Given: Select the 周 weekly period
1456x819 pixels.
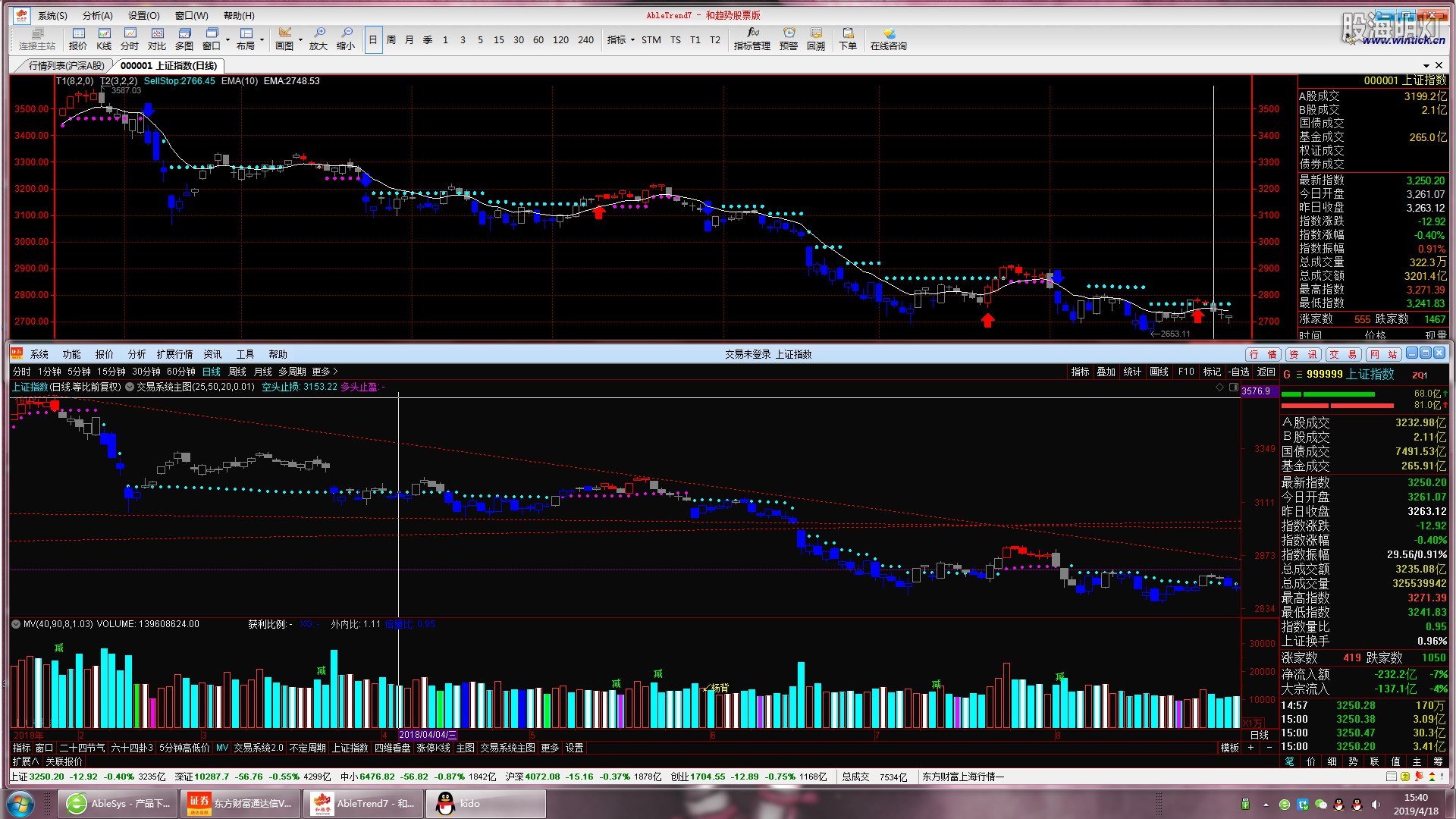Looking at the screenshot, I should pyautogui.click(x=391, y=39).
